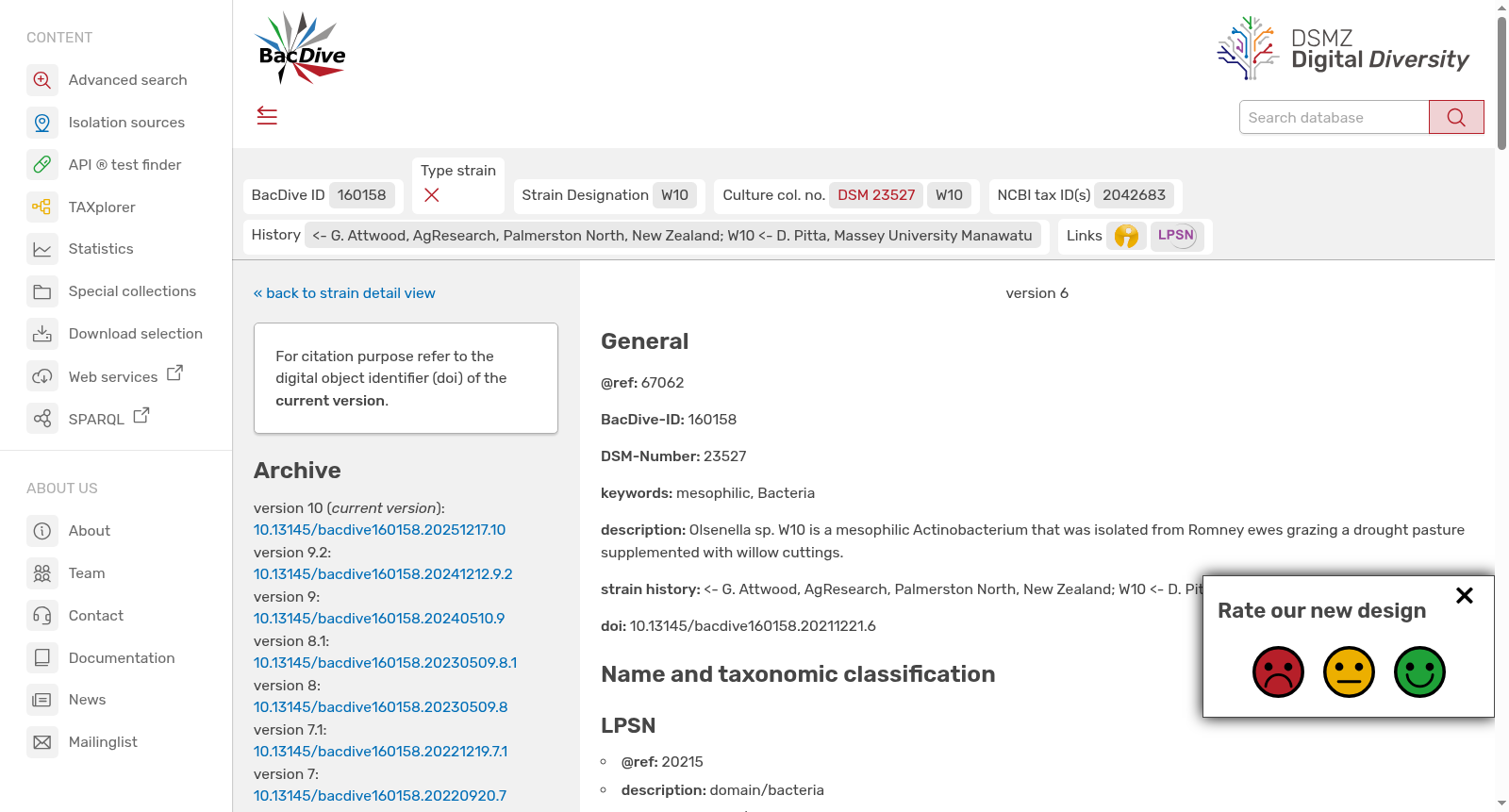This screenshot has height=812, width=1509.
Task: Open Advanced search magnifier icon
Action: (42, 80)
